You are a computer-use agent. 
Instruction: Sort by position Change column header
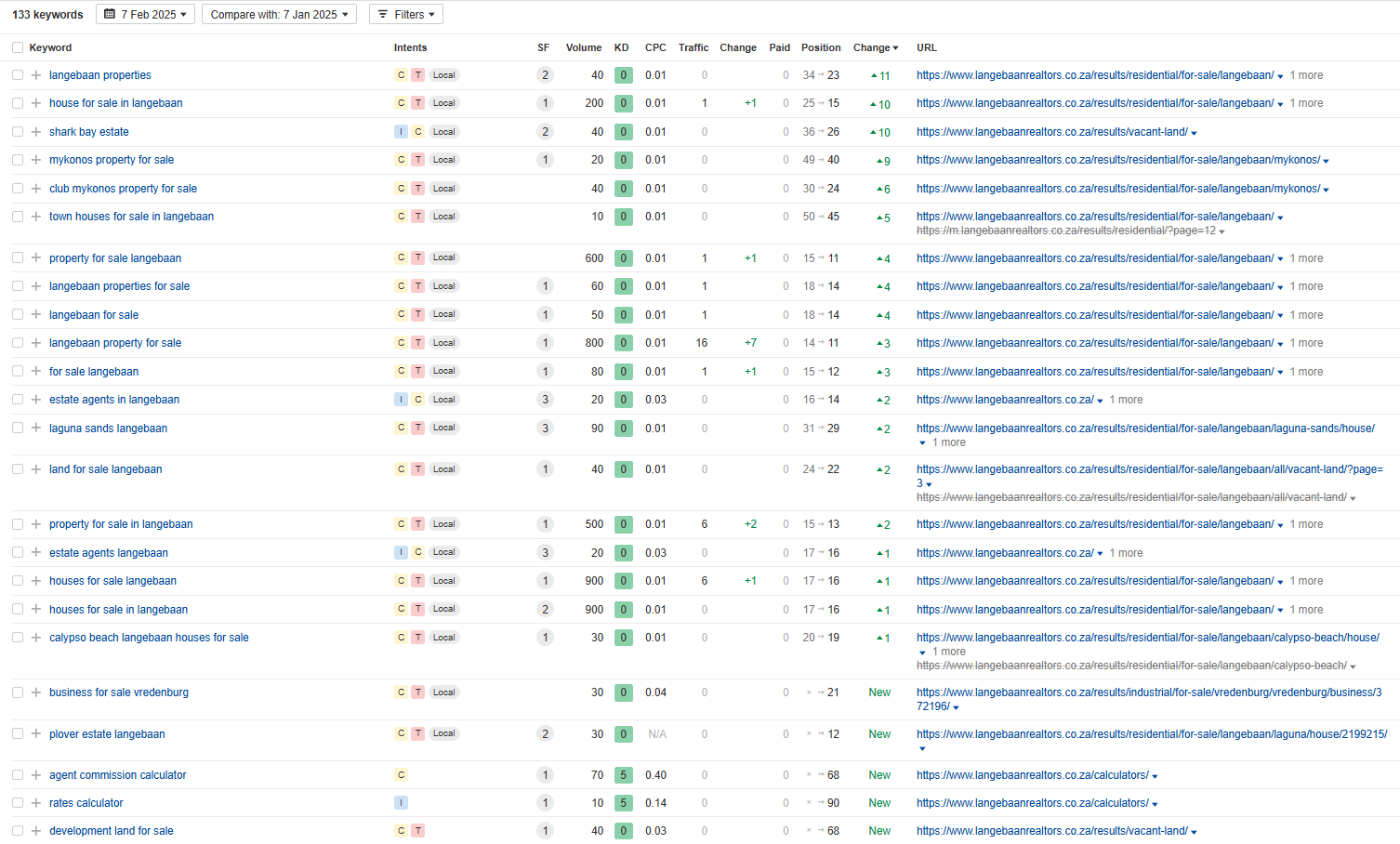(x=875, y=47)
